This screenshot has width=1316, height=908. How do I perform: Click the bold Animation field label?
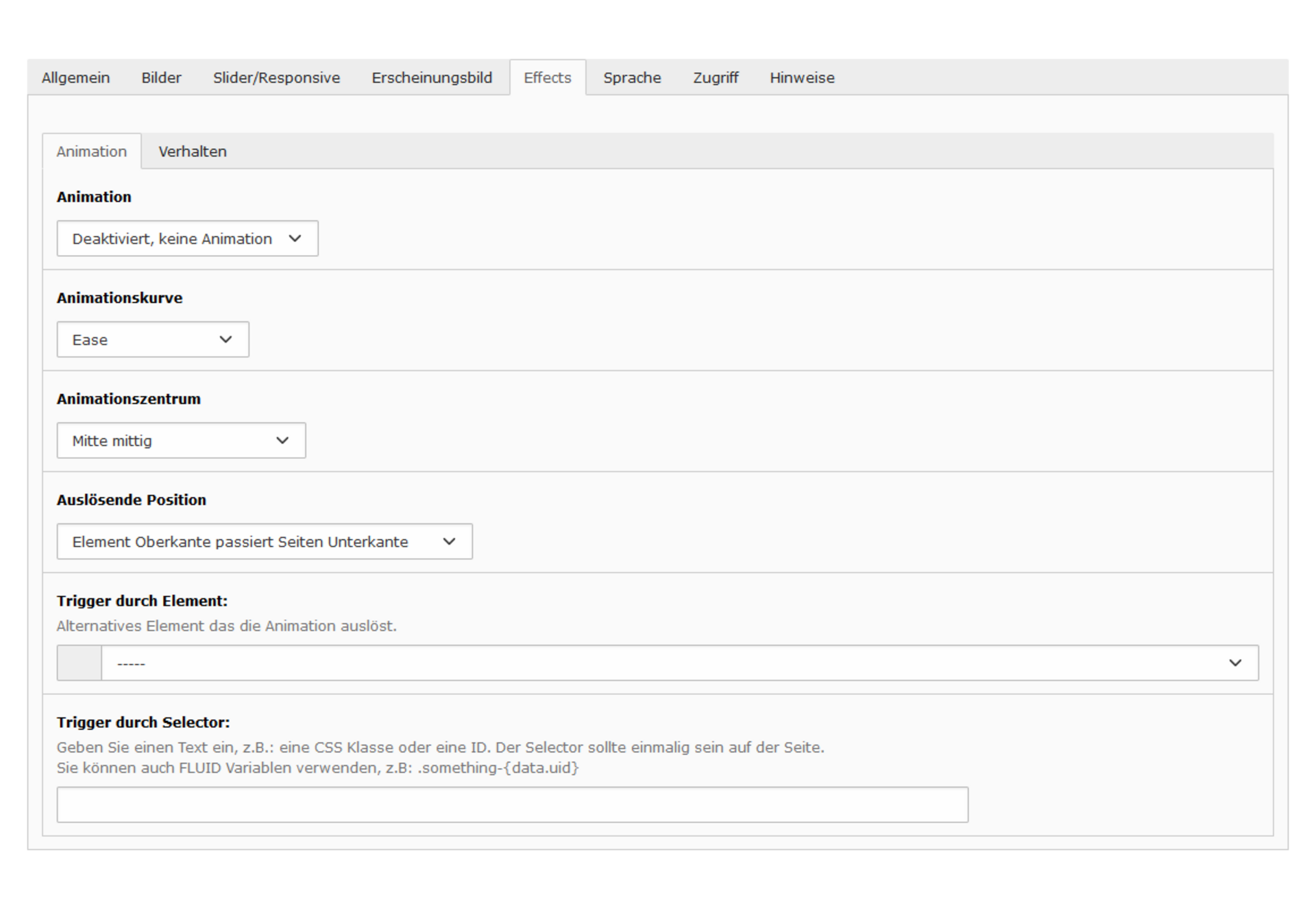point(94,197)
